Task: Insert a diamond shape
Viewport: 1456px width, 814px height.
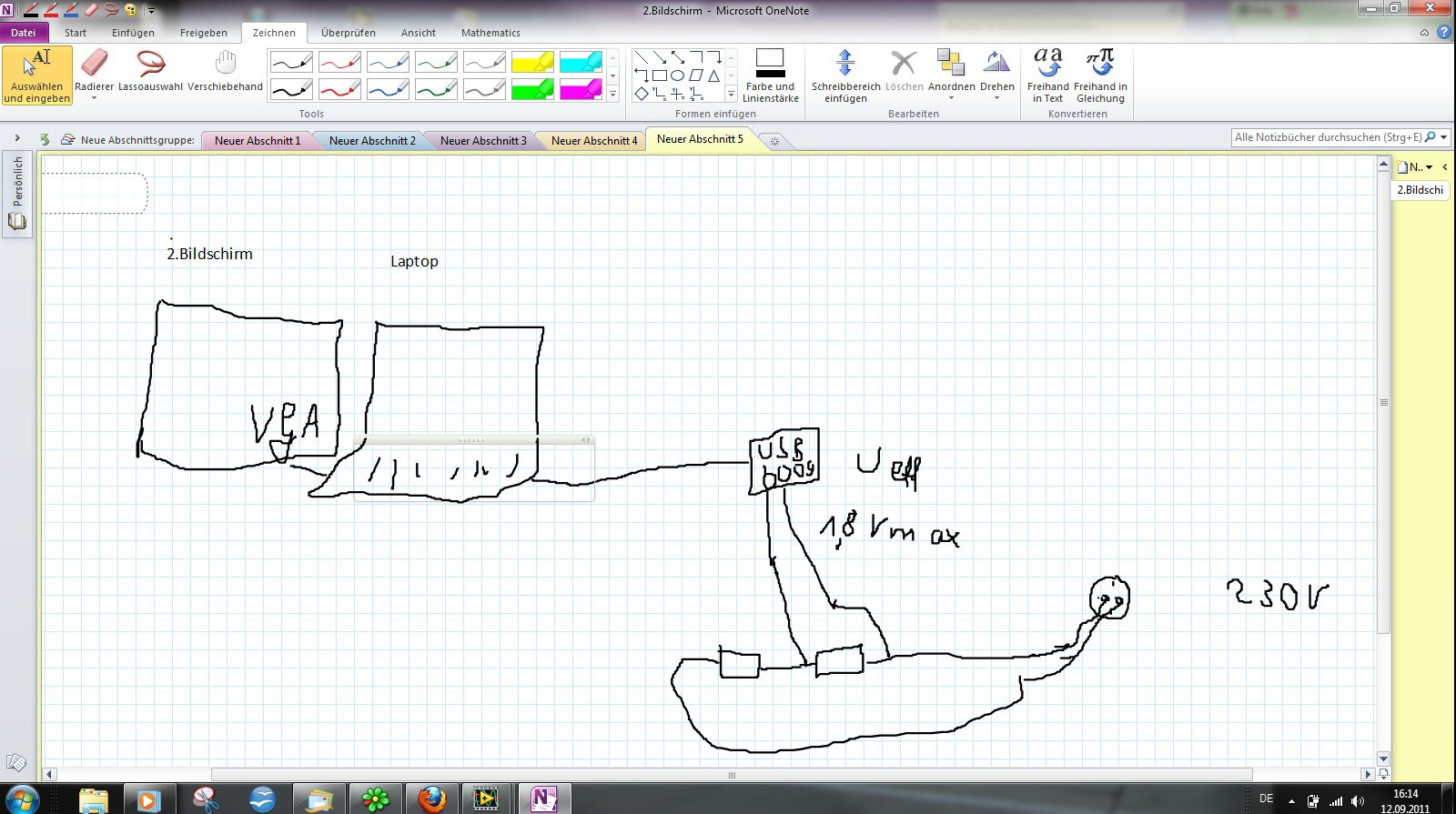Action: 642,94
